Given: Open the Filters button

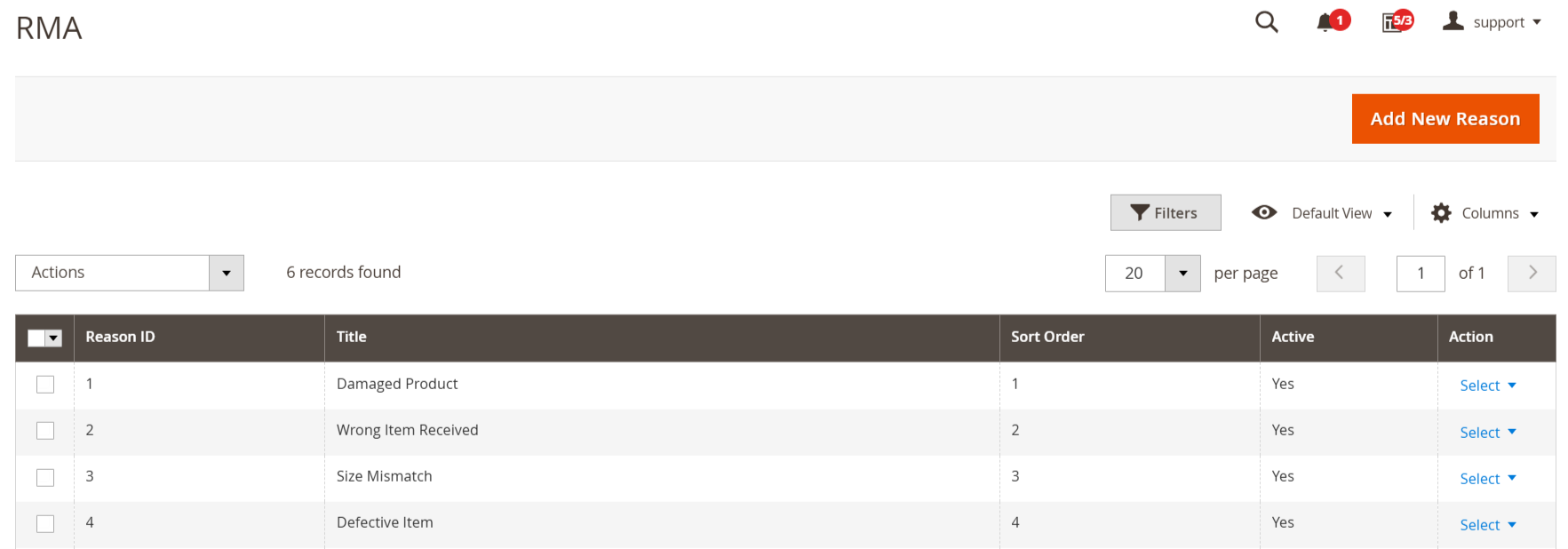Looking at the screenshot, I should [x=1165, y=213].
